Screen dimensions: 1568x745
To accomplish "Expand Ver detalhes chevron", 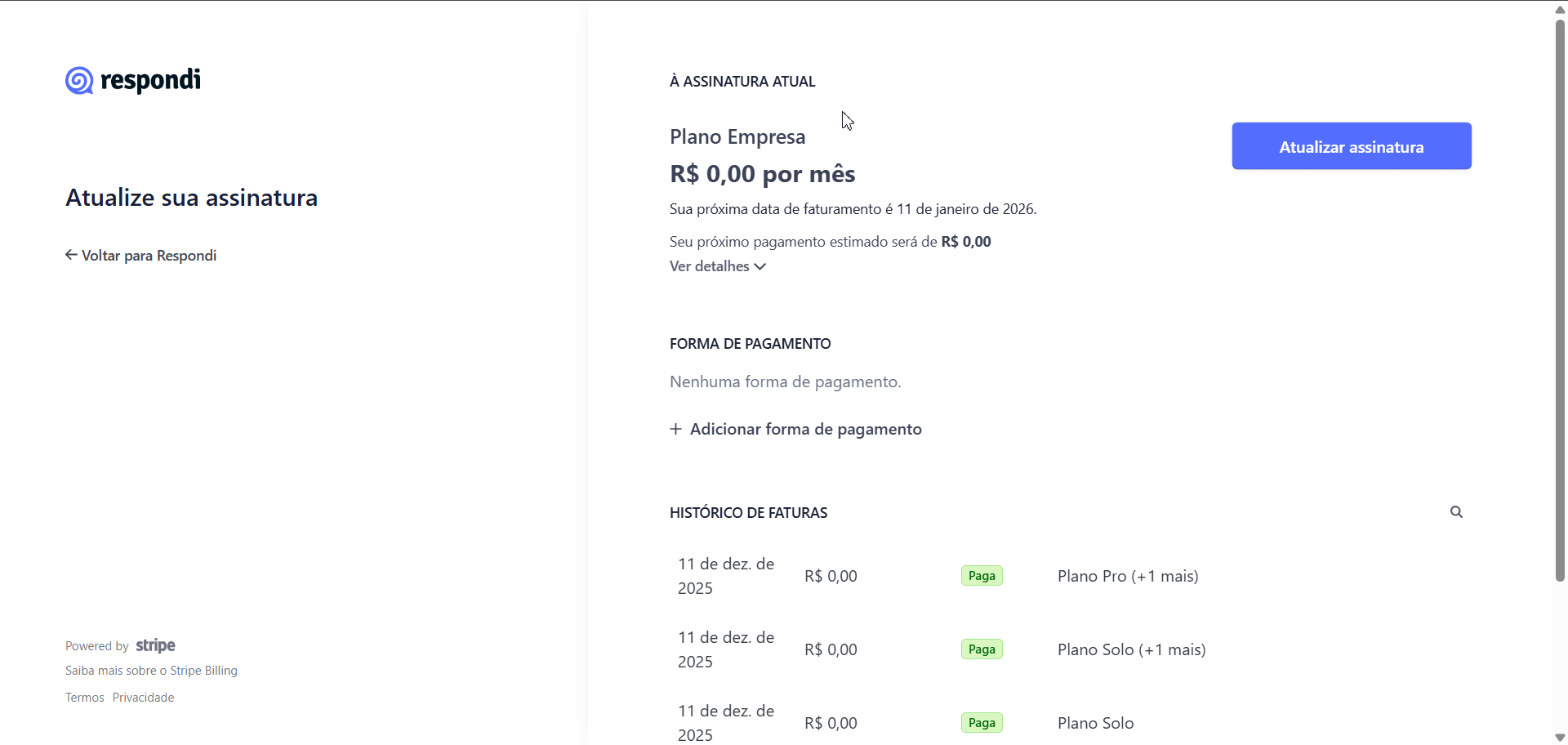I will point(760,267).
